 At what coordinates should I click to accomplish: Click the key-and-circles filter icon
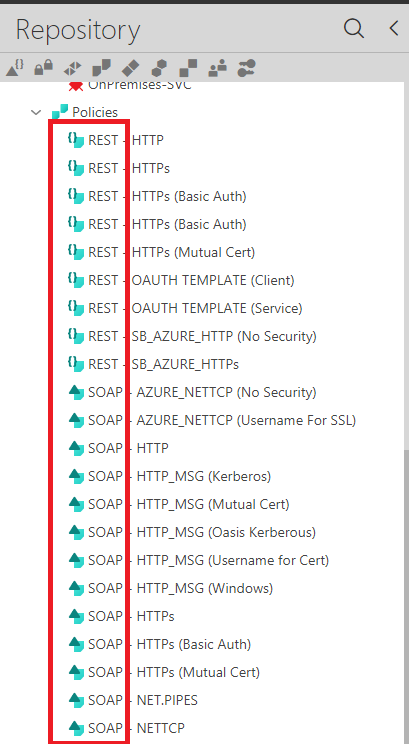point(246,68)
